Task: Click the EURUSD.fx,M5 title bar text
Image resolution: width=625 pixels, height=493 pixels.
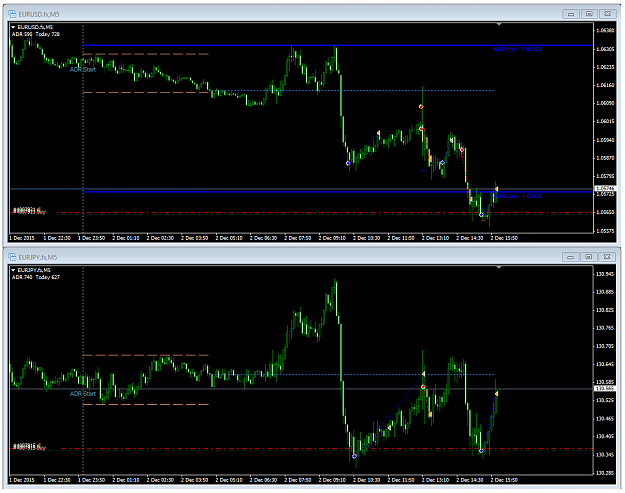Action: point(39,14)
